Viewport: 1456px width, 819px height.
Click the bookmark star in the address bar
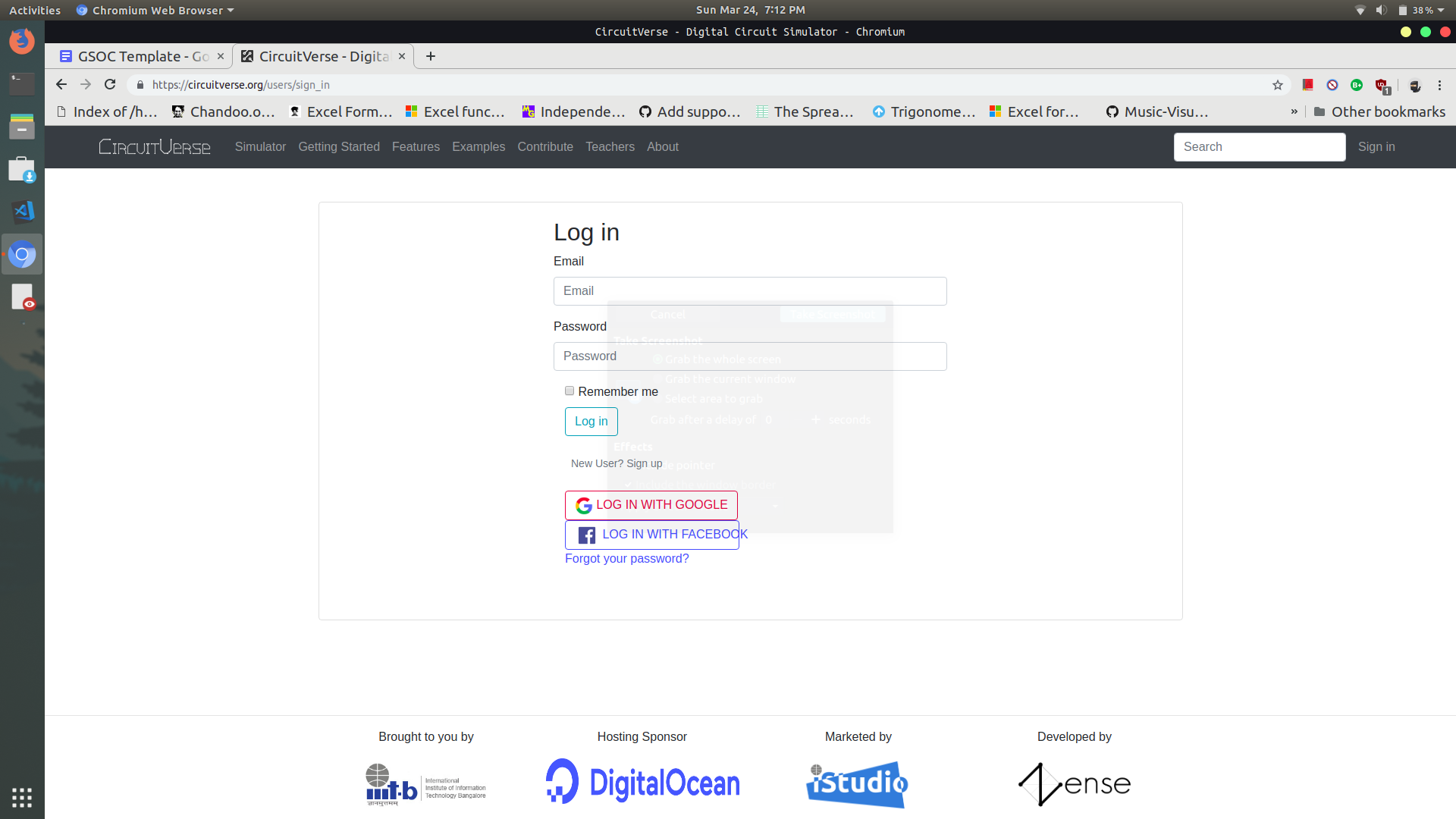click(x=1278, y=85)
